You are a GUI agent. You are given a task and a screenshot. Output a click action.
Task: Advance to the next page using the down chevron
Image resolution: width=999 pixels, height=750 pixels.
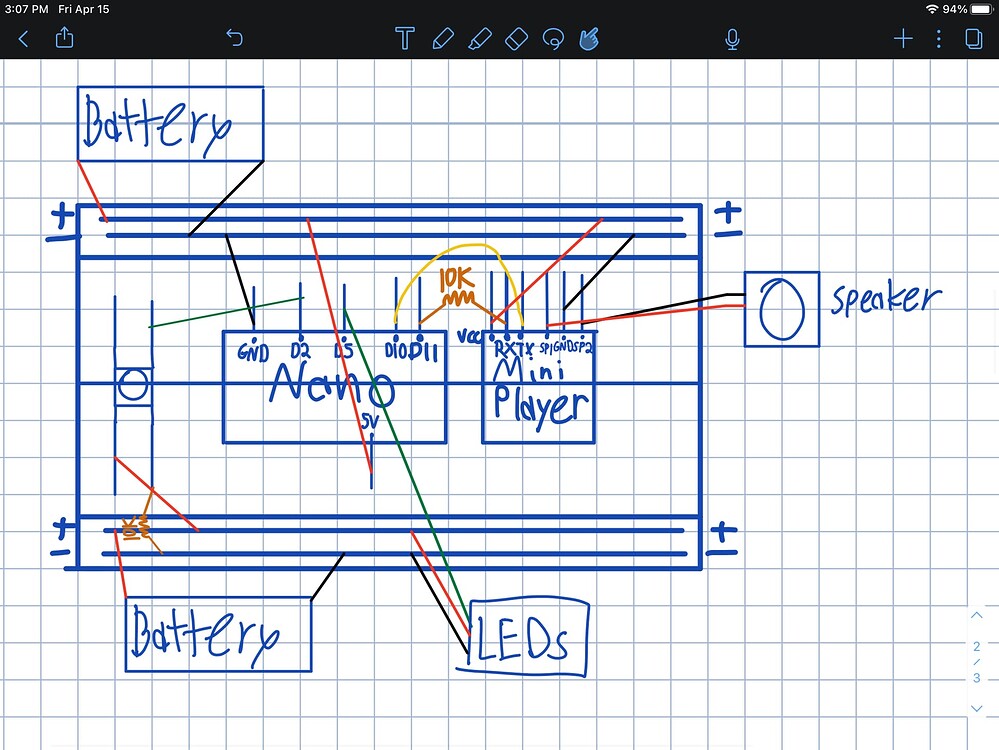(x=976, y=708)
